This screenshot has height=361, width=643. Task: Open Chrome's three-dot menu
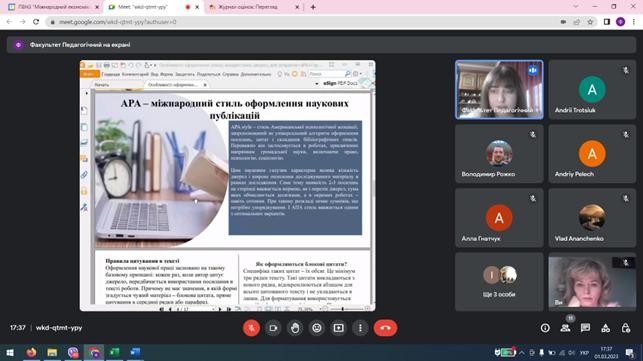[634, 22]
